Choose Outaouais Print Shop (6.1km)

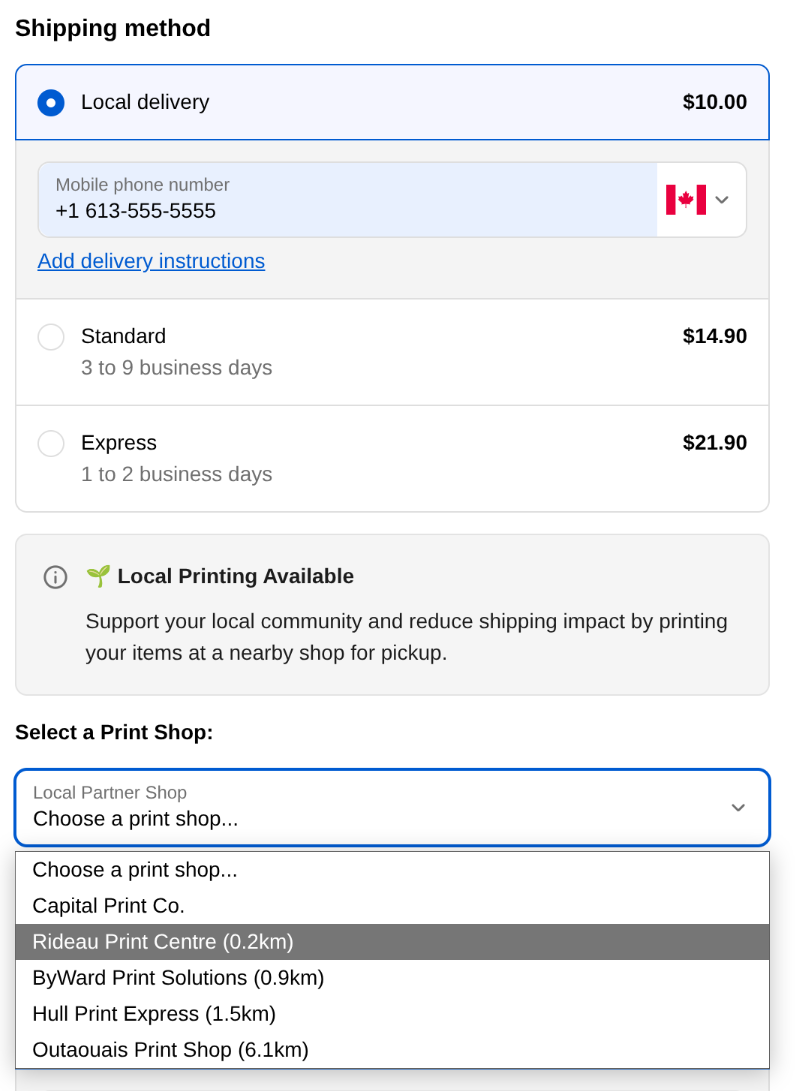[x=170, y=1050]
